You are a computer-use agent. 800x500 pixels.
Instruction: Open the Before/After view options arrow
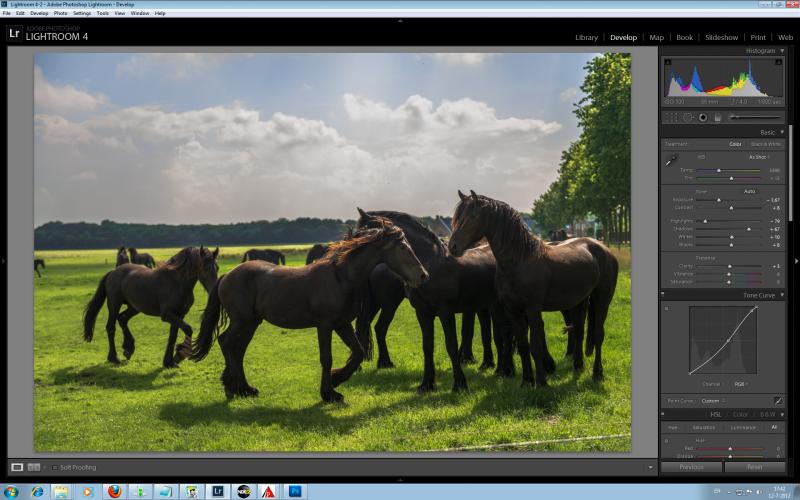tap(44, 467)
